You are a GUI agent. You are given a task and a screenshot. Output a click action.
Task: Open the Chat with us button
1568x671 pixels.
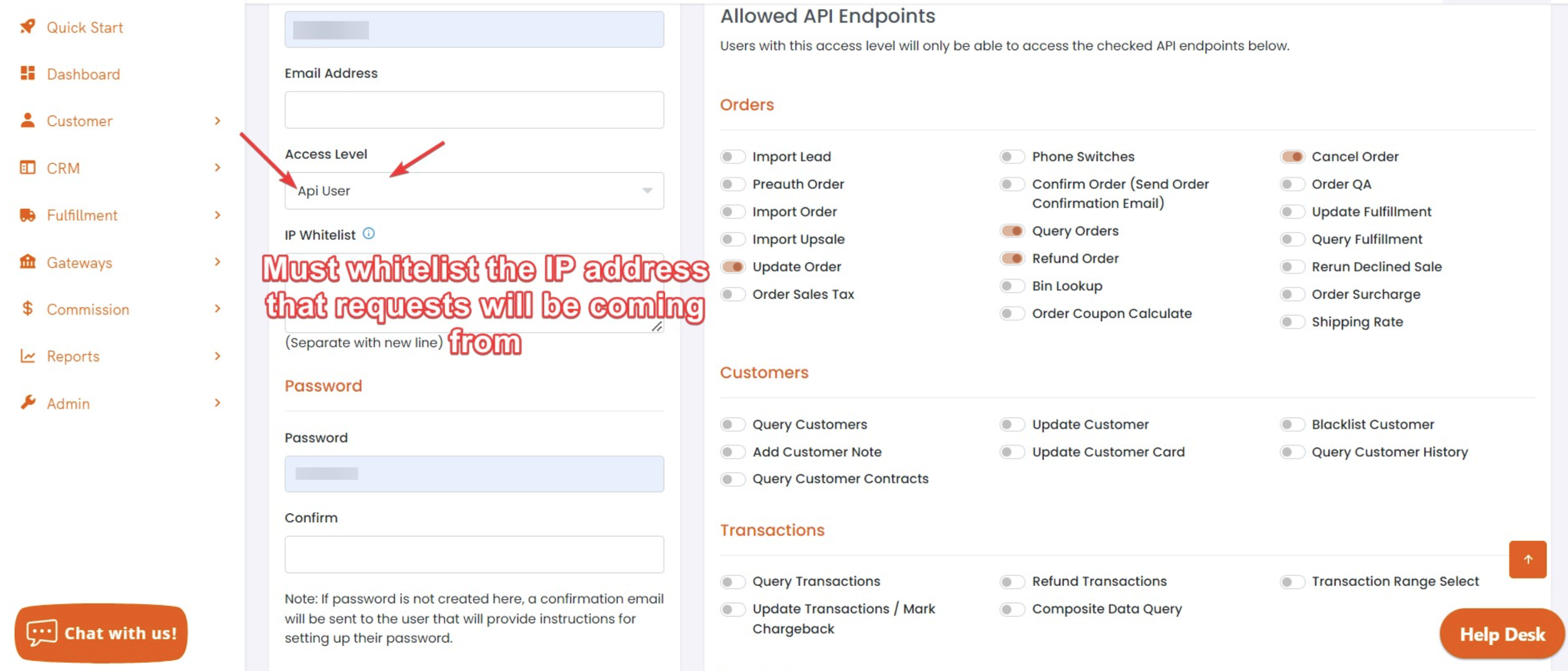(101, 633)
